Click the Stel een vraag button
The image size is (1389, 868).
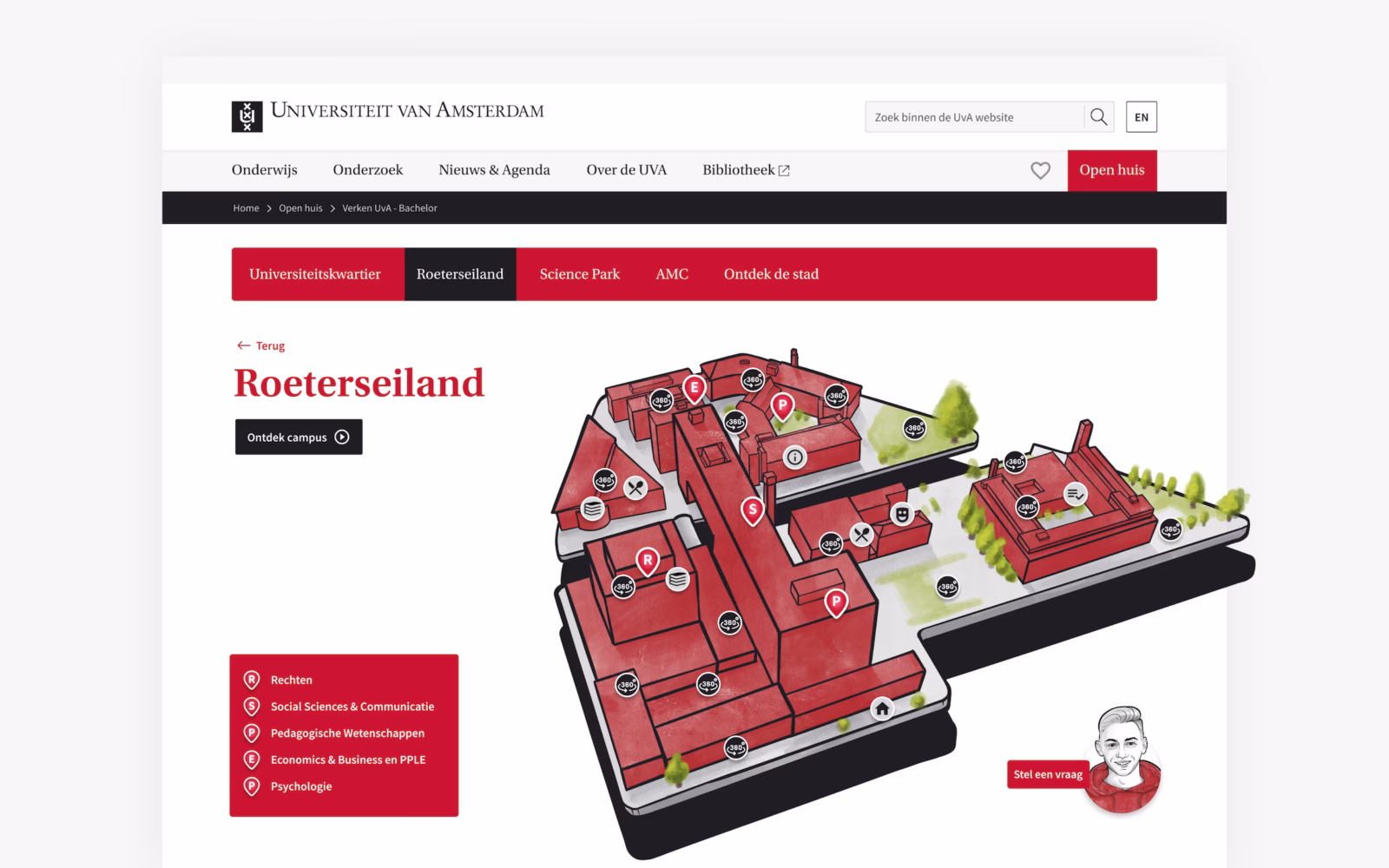1046,773
